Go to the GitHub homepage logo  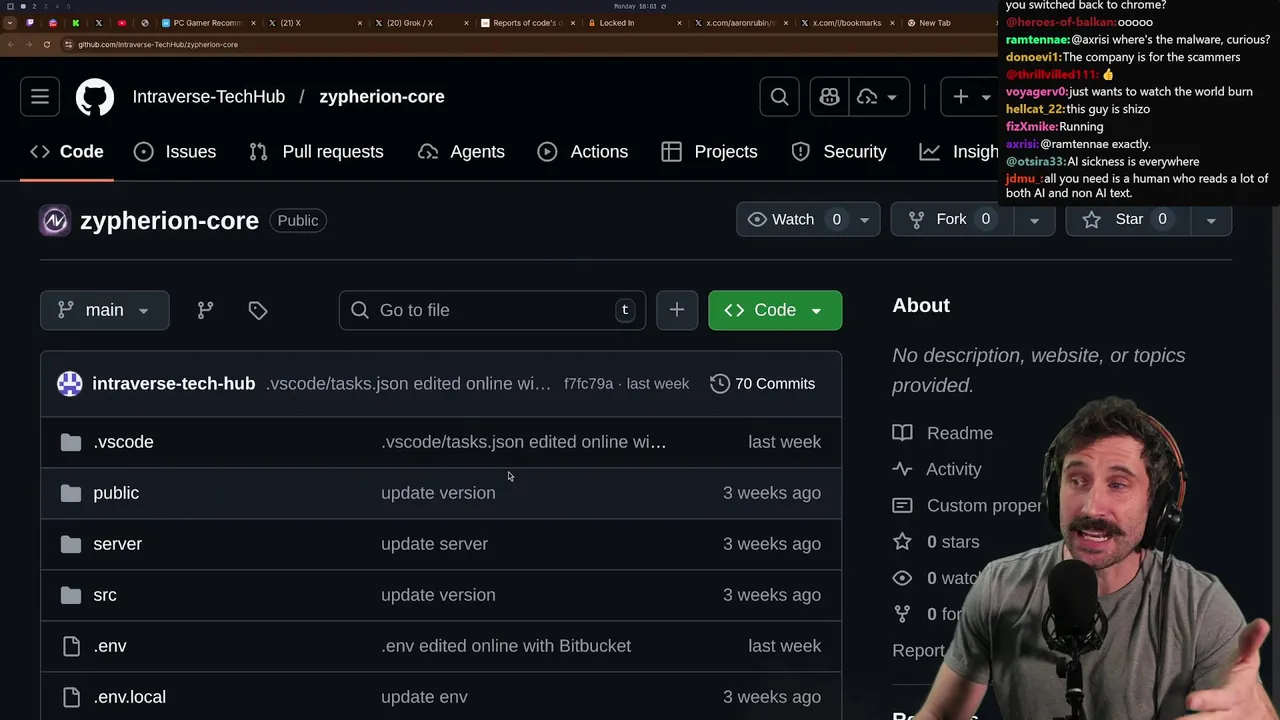coord(95,97)
